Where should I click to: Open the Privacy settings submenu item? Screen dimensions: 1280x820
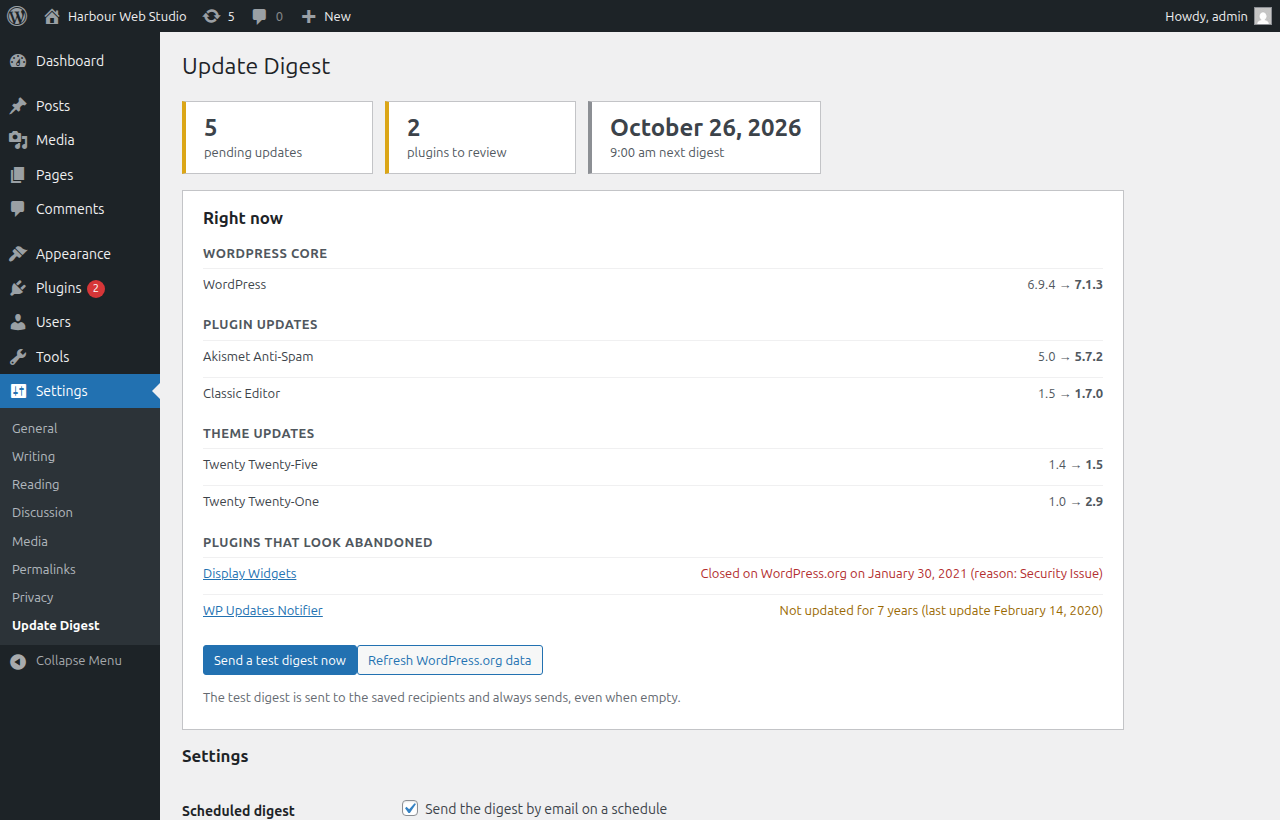[x=33, y=597]
